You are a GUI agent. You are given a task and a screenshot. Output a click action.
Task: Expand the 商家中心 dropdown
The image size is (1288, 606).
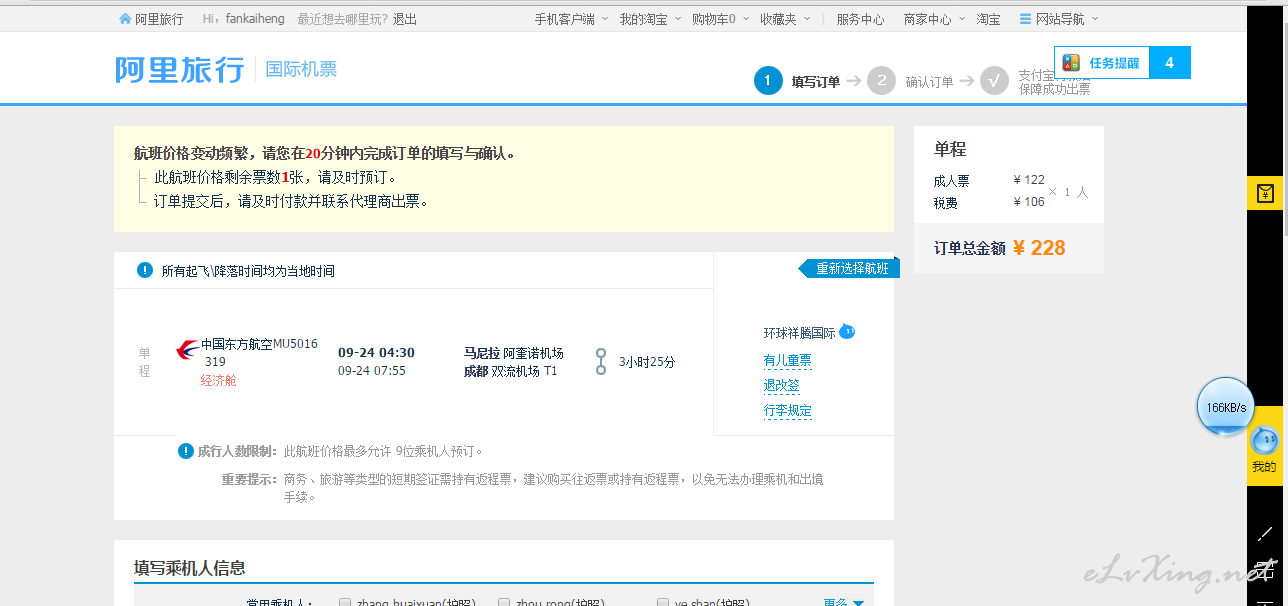(x=934, y=19)
